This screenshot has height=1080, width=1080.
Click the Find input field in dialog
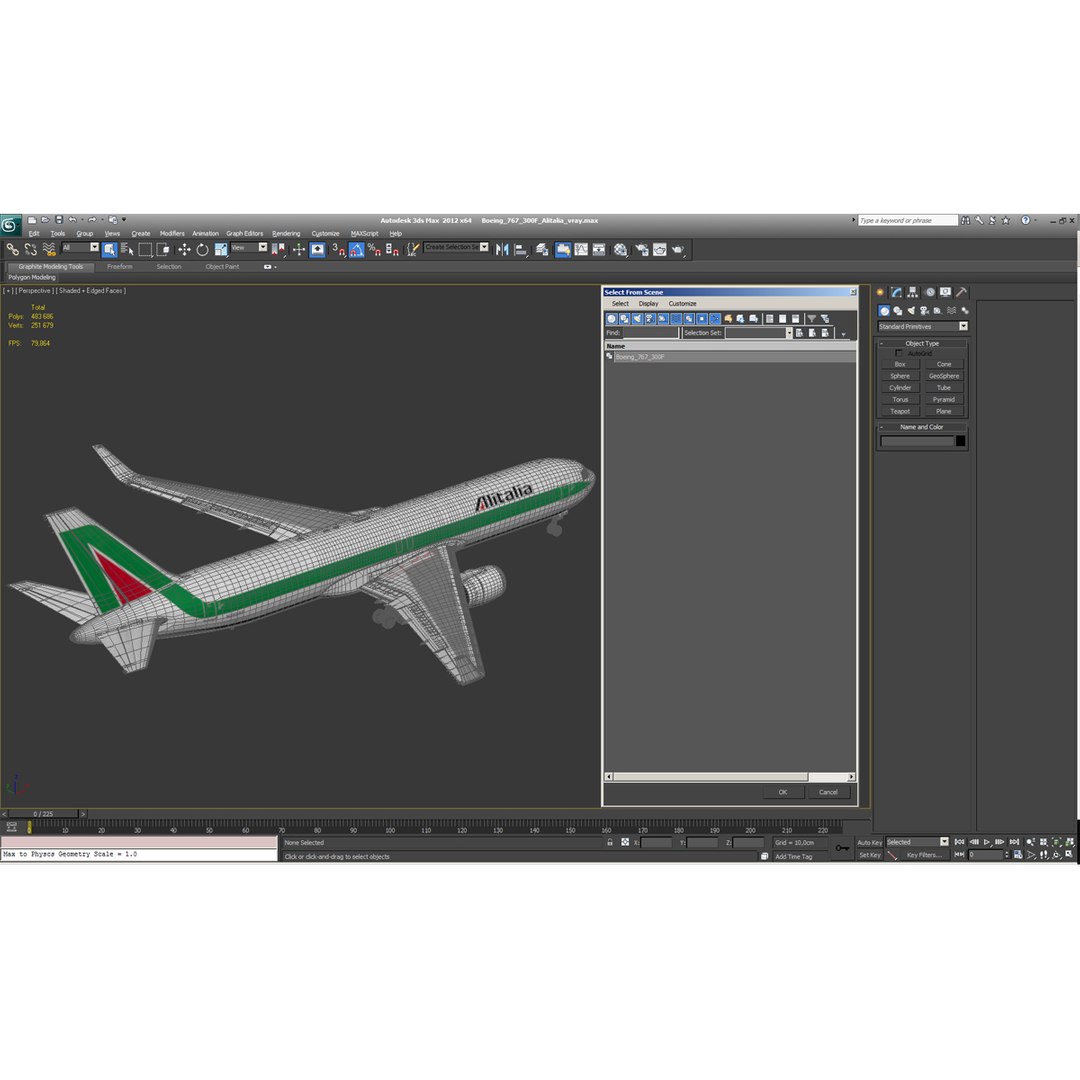pyautogui.click(x=651, y=333)
